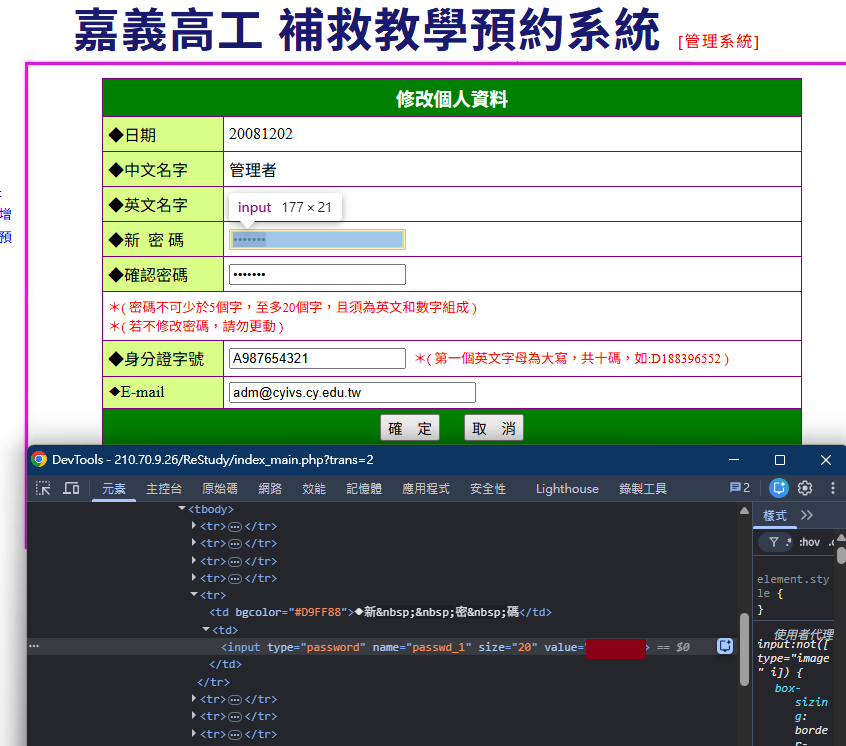Click the blue AI assistance icon in toolbar
The height and width of the screenshot is (746, 846).
pos(779,488)
